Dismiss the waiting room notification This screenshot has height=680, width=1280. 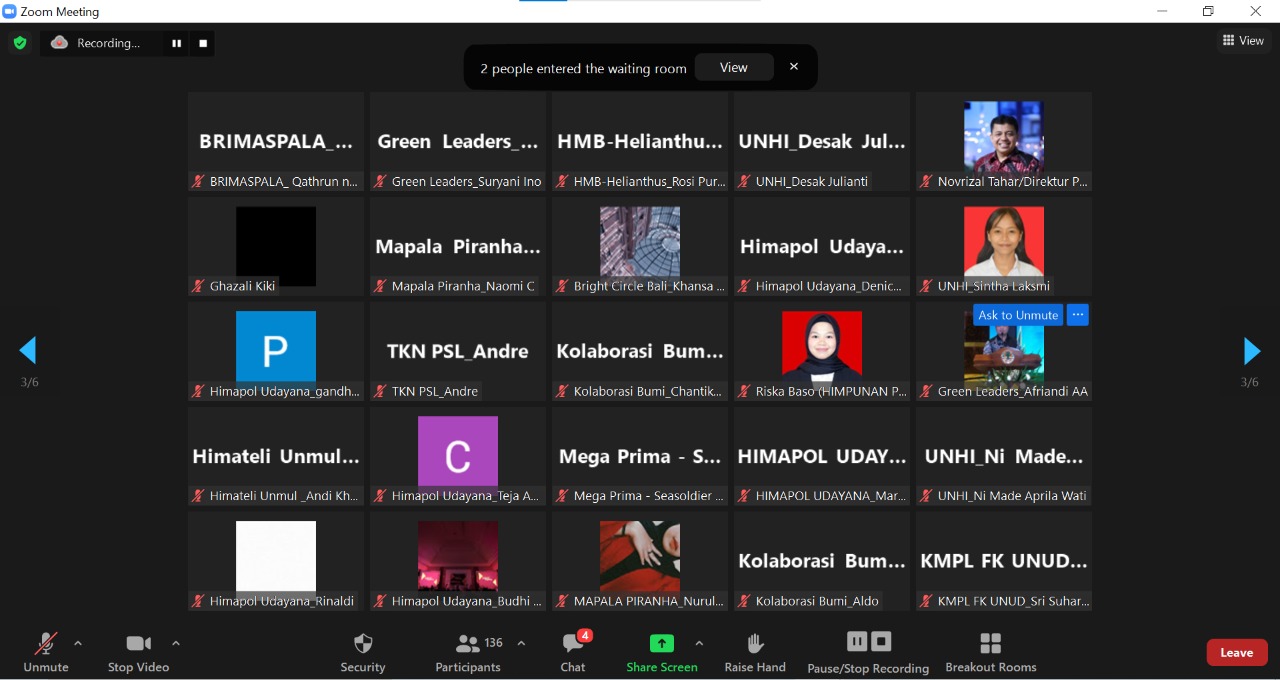(x=794, y=67)
